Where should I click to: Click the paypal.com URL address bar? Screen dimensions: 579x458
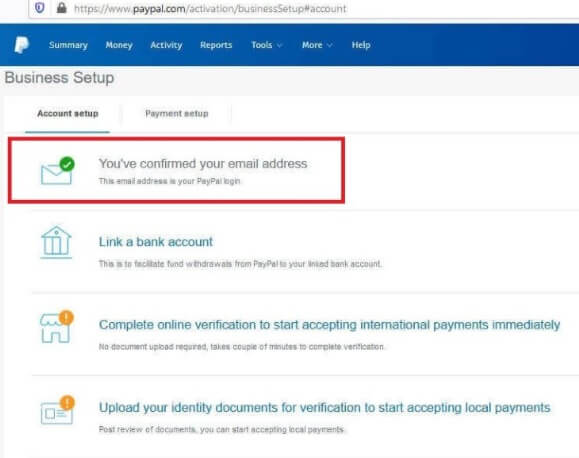click(x=210, y=8)
